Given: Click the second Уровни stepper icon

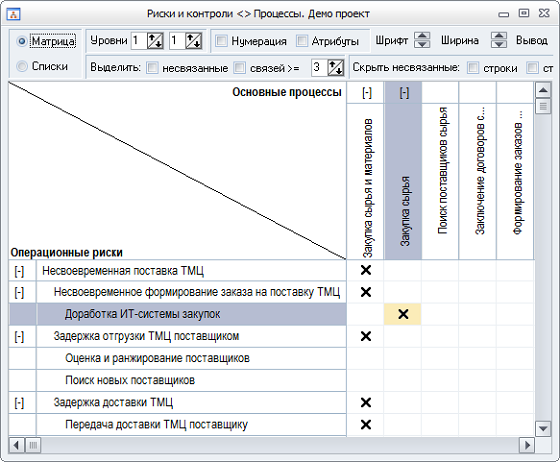Looking at the screenshot, I should tap(194, 41).
